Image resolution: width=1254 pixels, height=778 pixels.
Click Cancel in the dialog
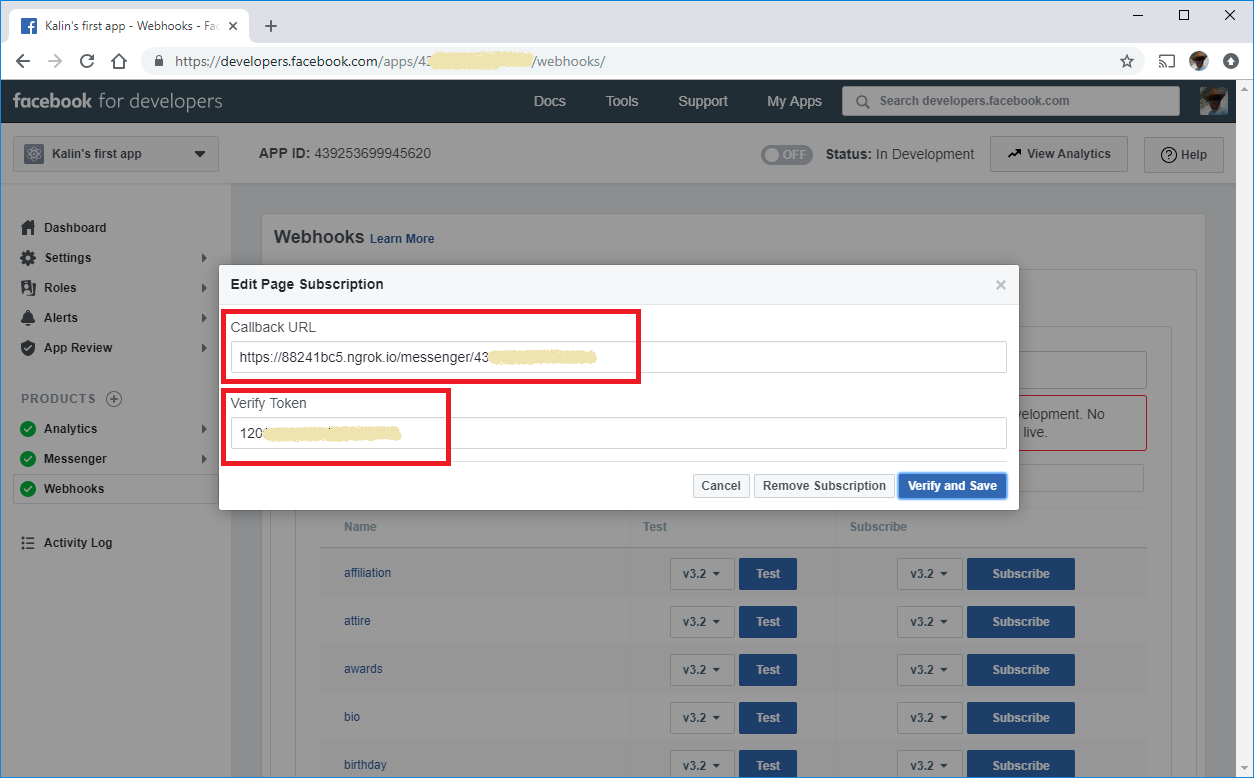click(721, 486)
